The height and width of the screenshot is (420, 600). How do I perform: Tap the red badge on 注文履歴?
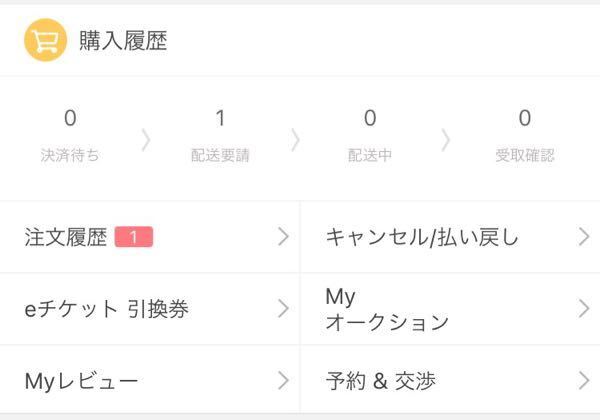134,237
